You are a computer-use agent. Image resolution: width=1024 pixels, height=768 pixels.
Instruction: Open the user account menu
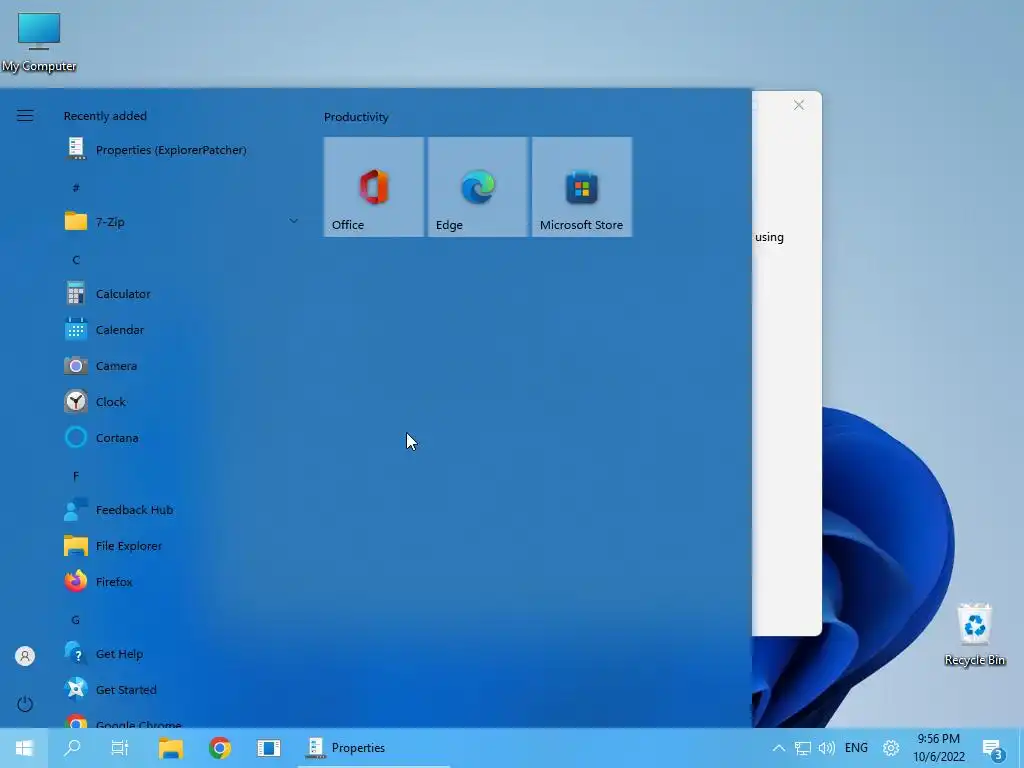tap(25, 656)
